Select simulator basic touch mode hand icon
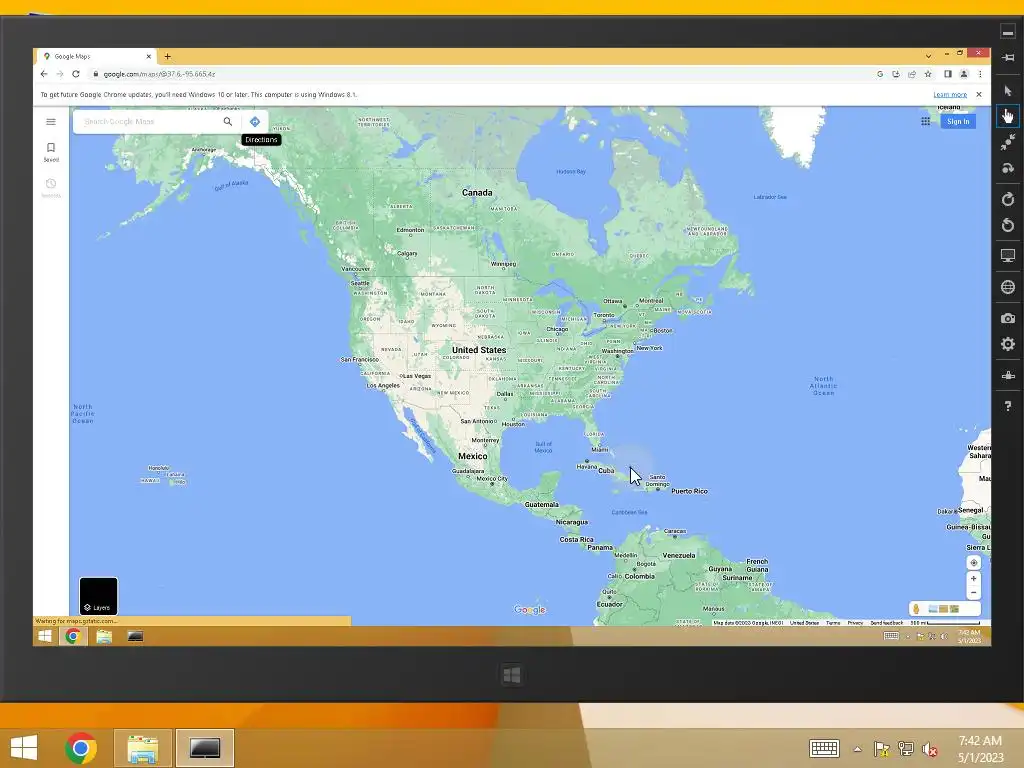This screenshot has height=768, width=1024. click(1008, 116)
